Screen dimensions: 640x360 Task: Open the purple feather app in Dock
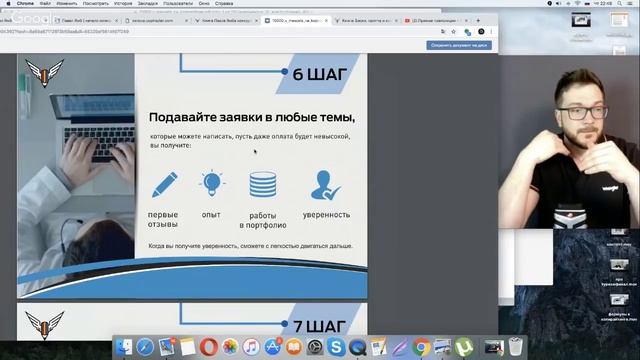pos(400,347)
